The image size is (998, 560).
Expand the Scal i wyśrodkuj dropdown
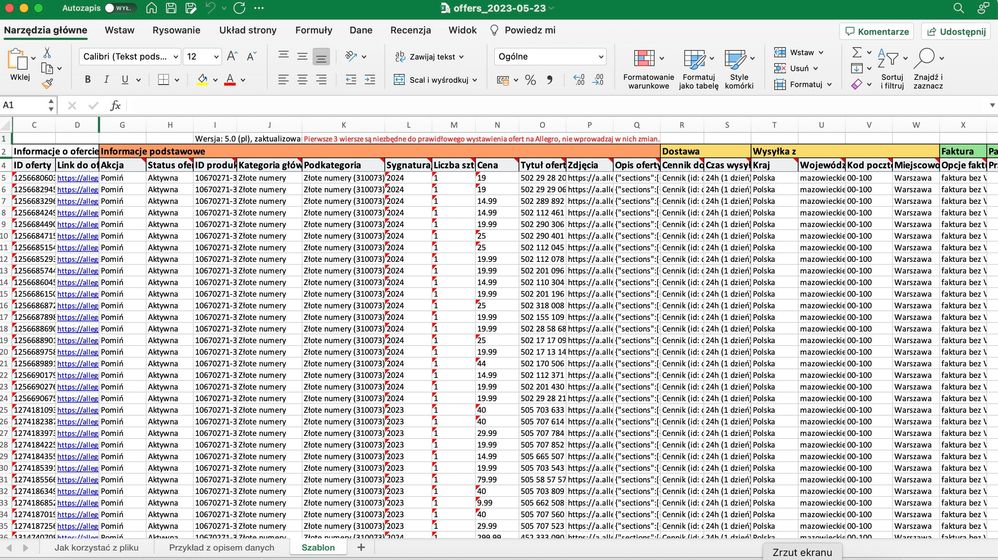click(474, 80)
